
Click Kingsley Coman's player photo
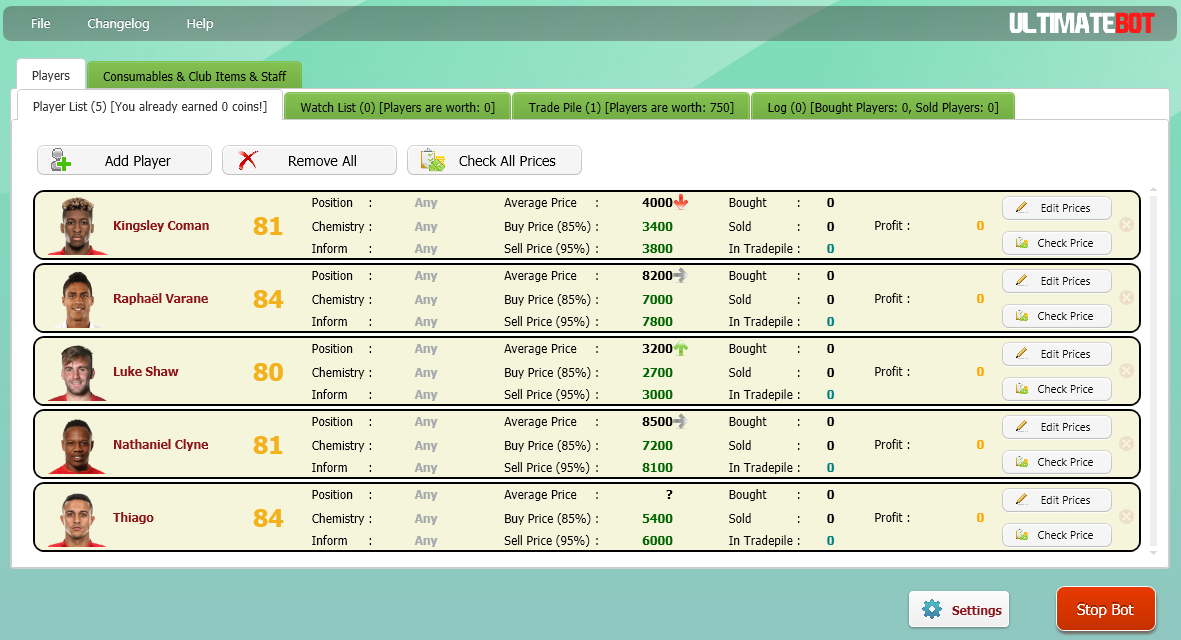(77, 226)
